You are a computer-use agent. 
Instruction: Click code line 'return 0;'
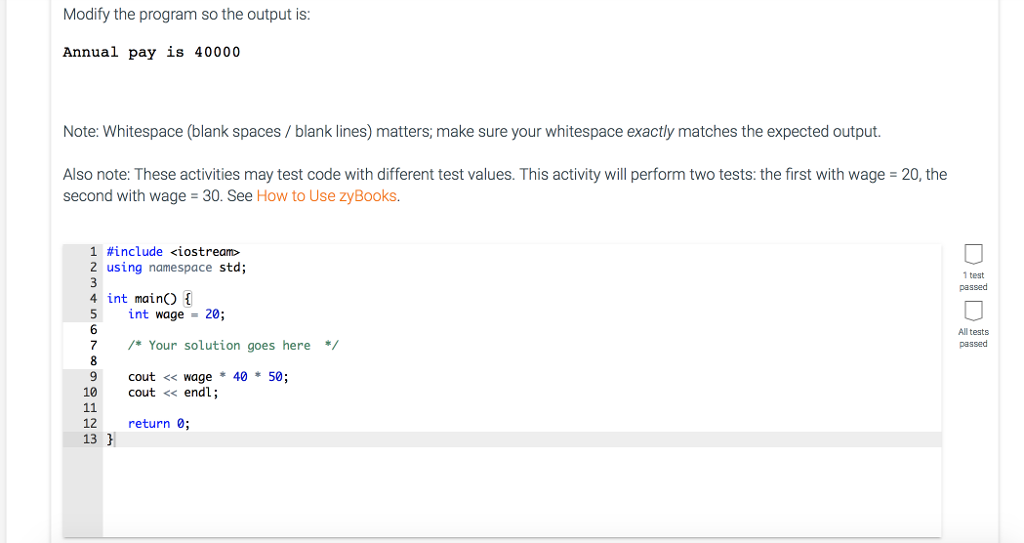(x=159, y=424)
